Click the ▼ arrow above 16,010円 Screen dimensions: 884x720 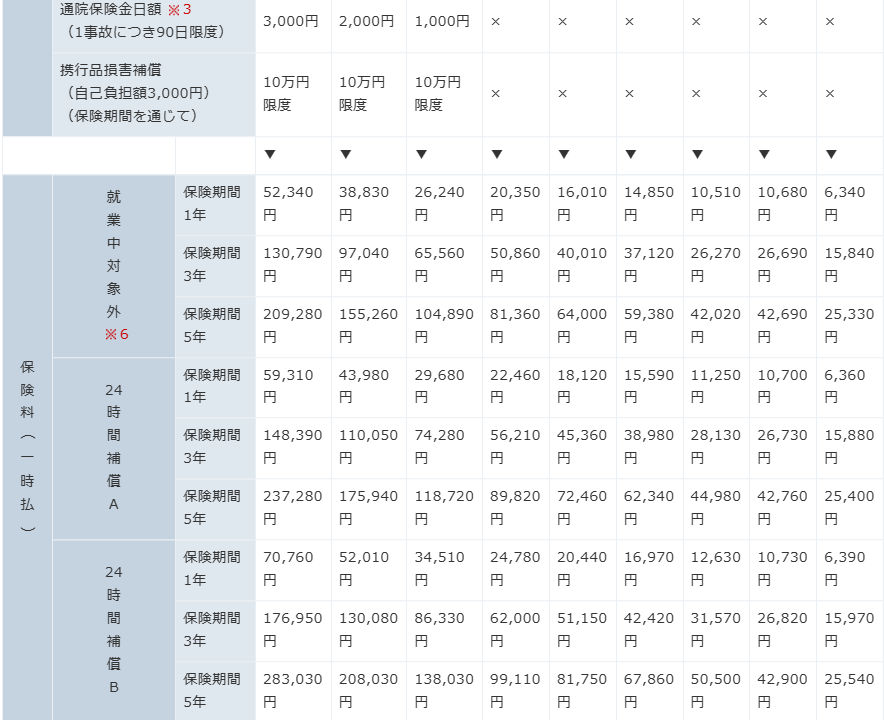click(564, 154)
